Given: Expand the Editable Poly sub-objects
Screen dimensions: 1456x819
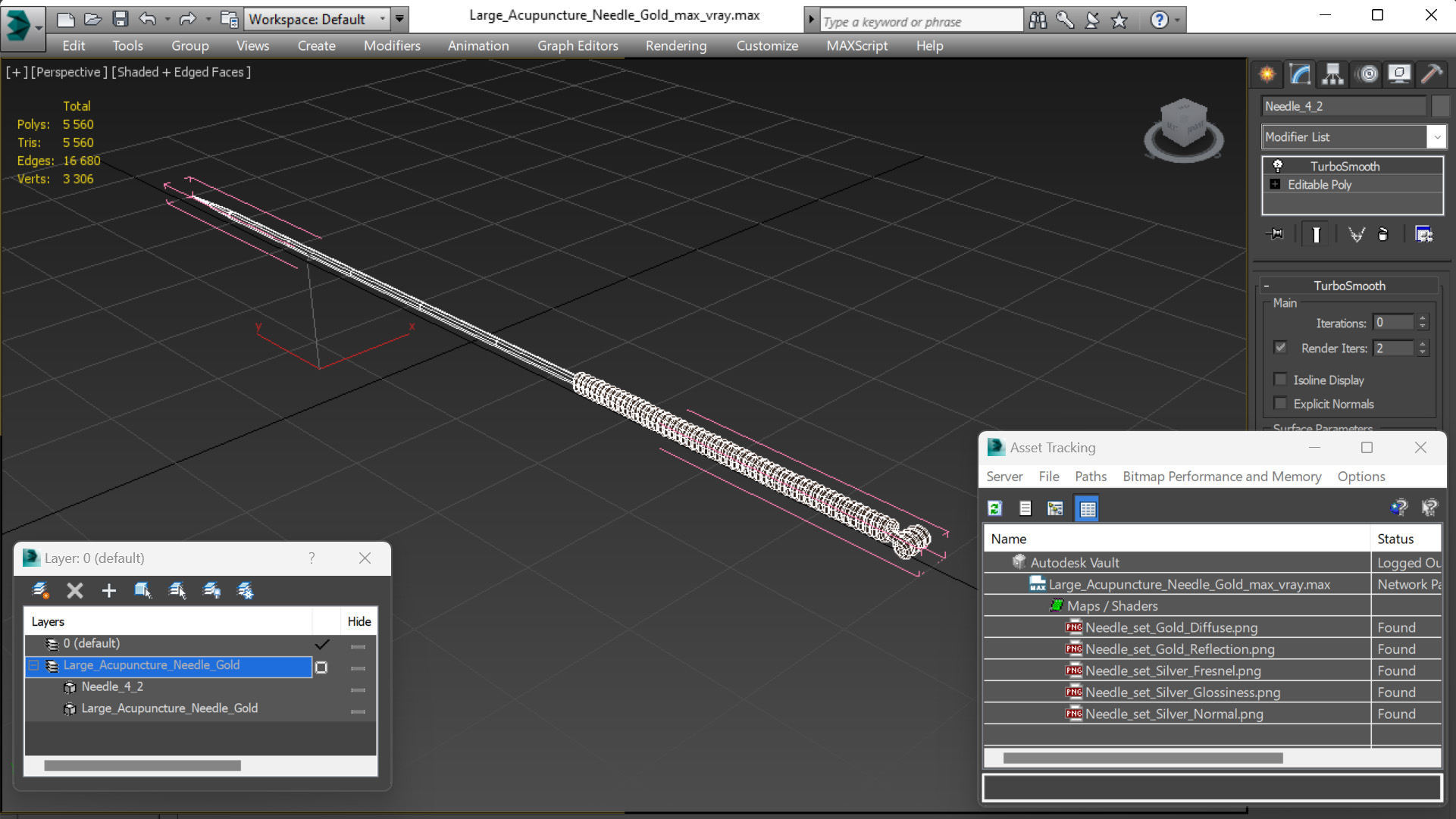Looking at the screenshot, I should click(1275, 184).
